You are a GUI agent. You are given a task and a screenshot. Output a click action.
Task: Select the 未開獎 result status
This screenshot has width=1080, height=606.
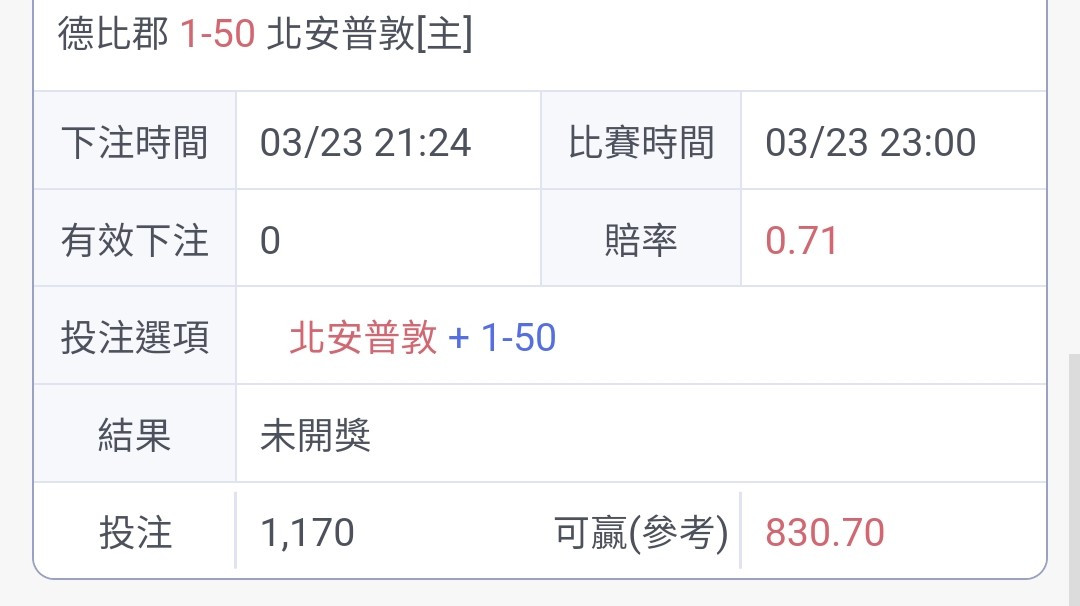pyautogui.click(x=315, y=435)
